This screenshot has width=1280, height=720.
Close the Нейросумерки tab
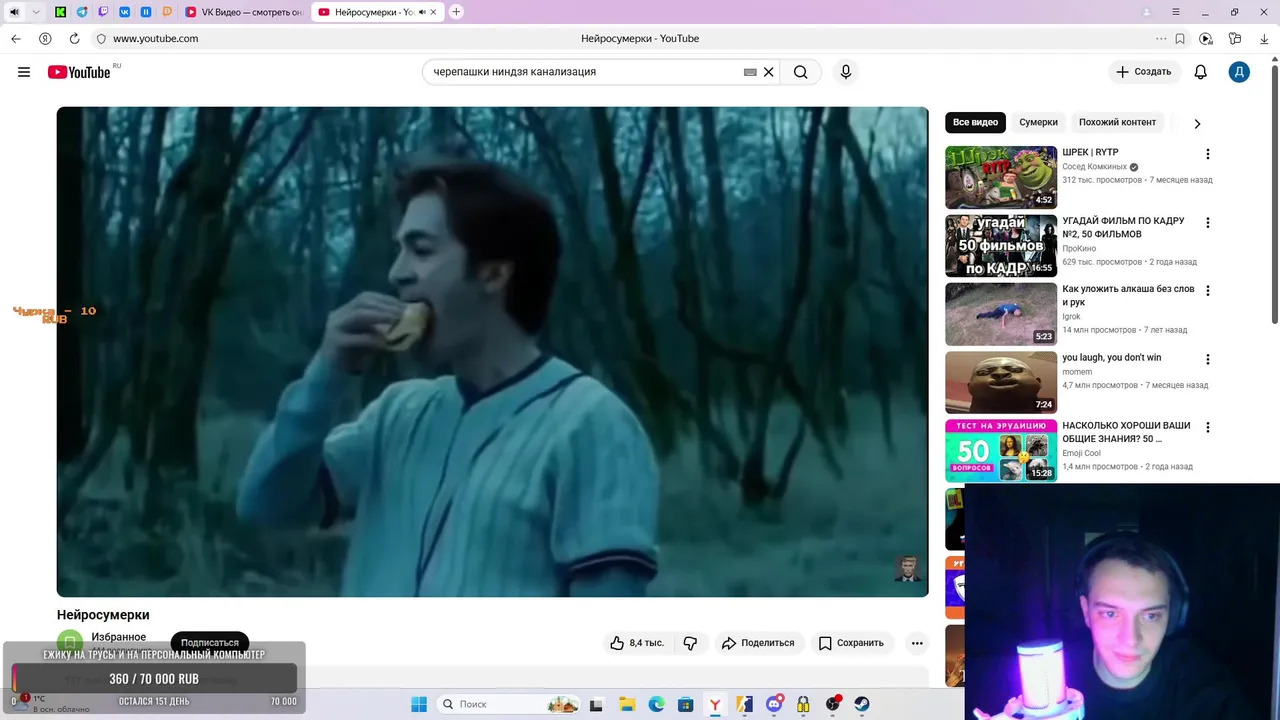click(x=433, y=12)
